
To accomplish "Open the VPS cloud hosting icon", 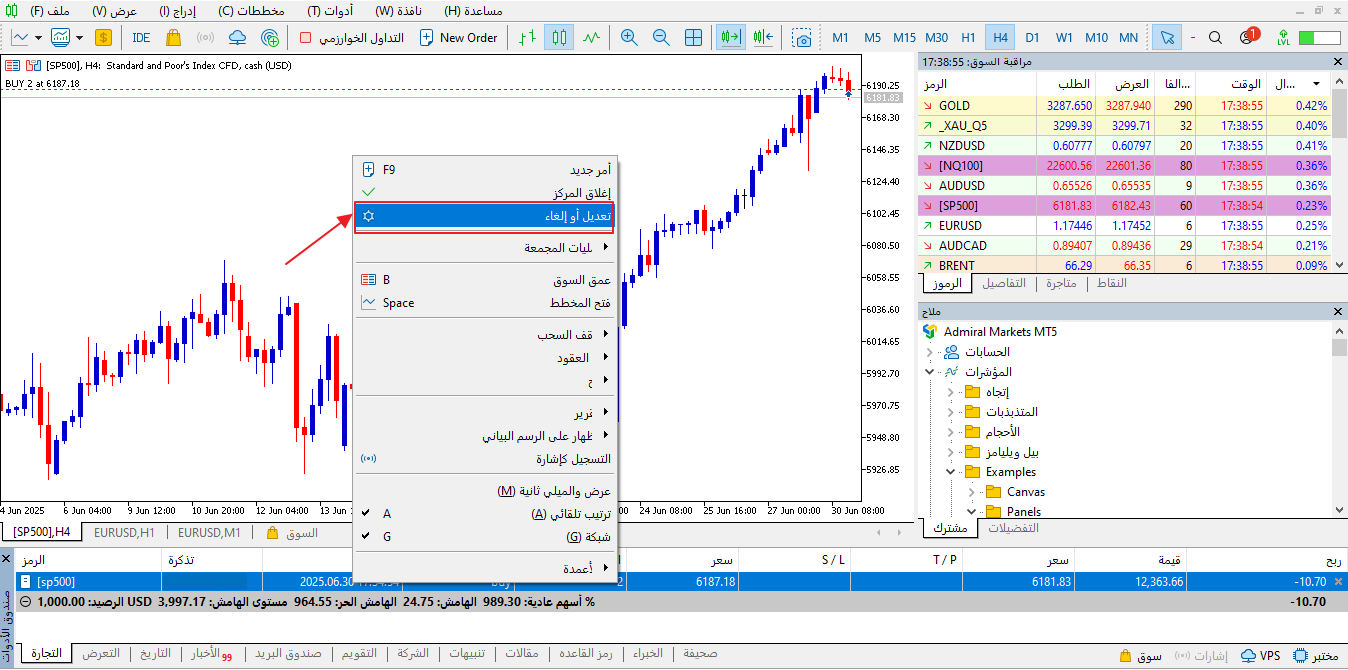I will click(x=237, y=37).
